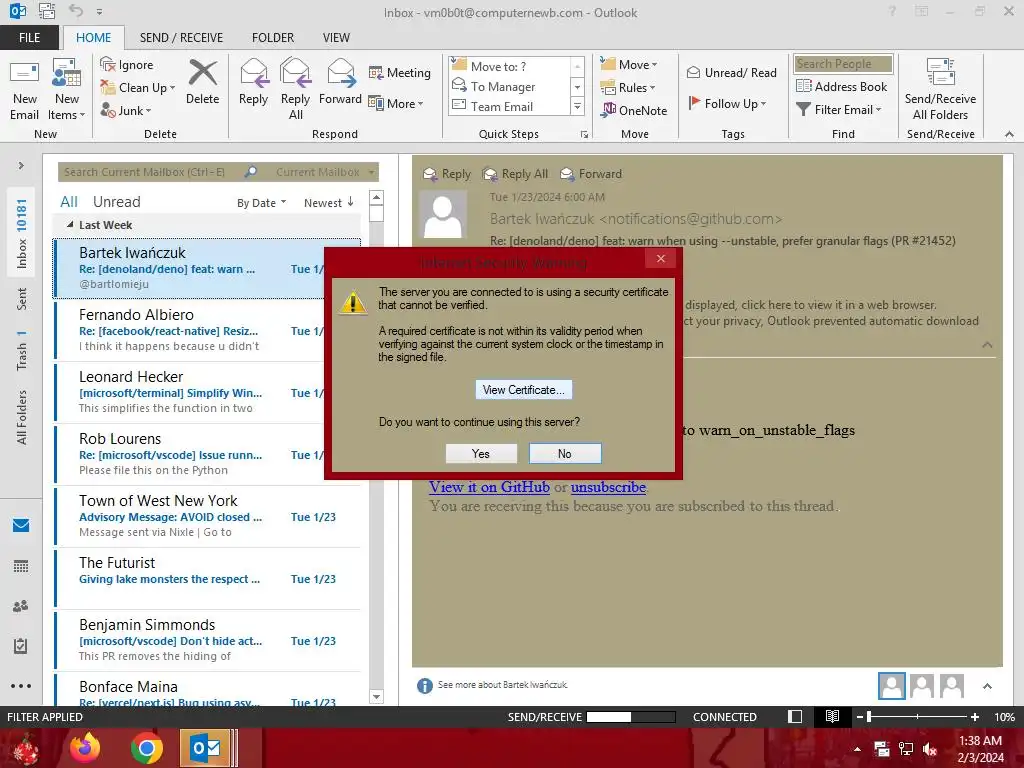
Task: Click the unsubscribe link
Action: pos(608,487)
